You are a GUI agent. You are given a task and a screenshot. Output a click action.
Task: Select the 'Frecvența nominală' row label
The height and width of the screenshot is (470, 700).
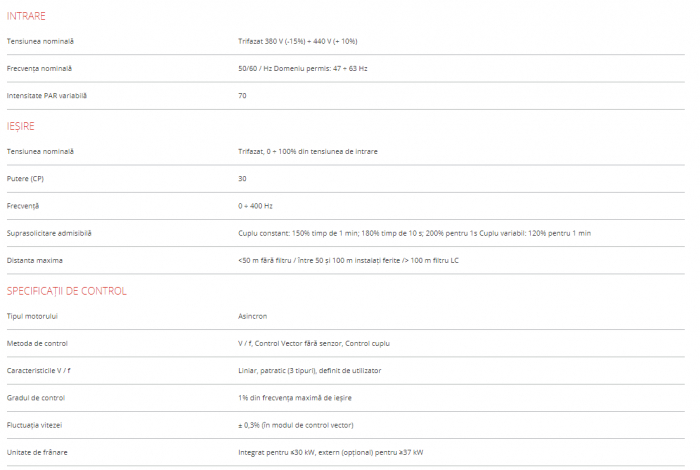39,68
